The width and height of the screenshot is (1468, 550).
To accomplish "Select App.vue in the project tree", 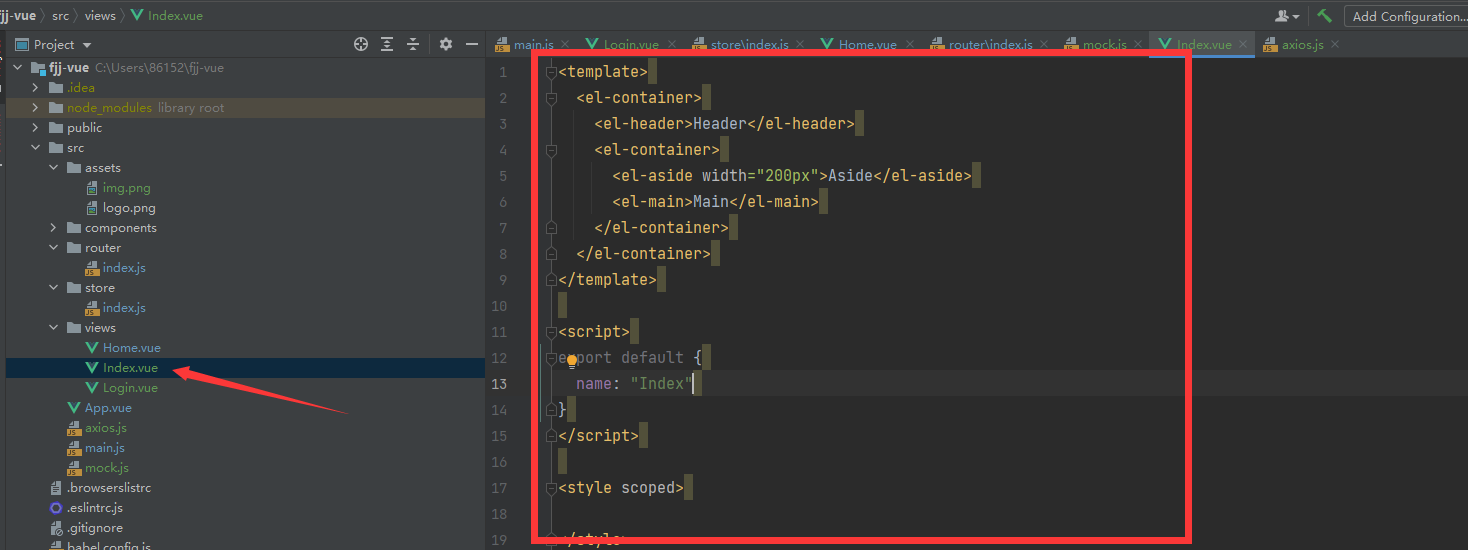I will point(108,408).
